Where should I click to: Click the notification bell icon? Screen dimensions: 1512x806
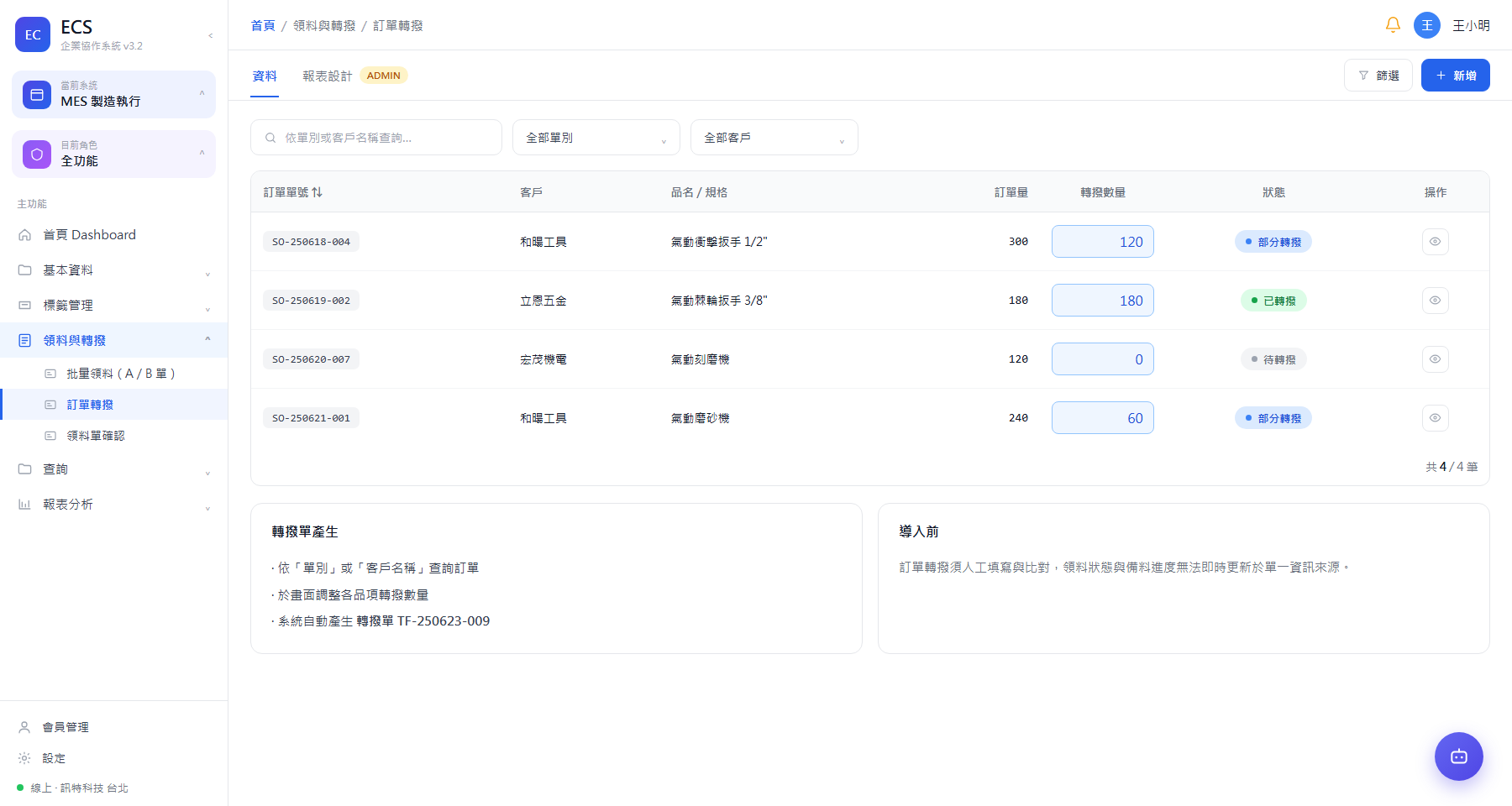[x=1393, y=25]
